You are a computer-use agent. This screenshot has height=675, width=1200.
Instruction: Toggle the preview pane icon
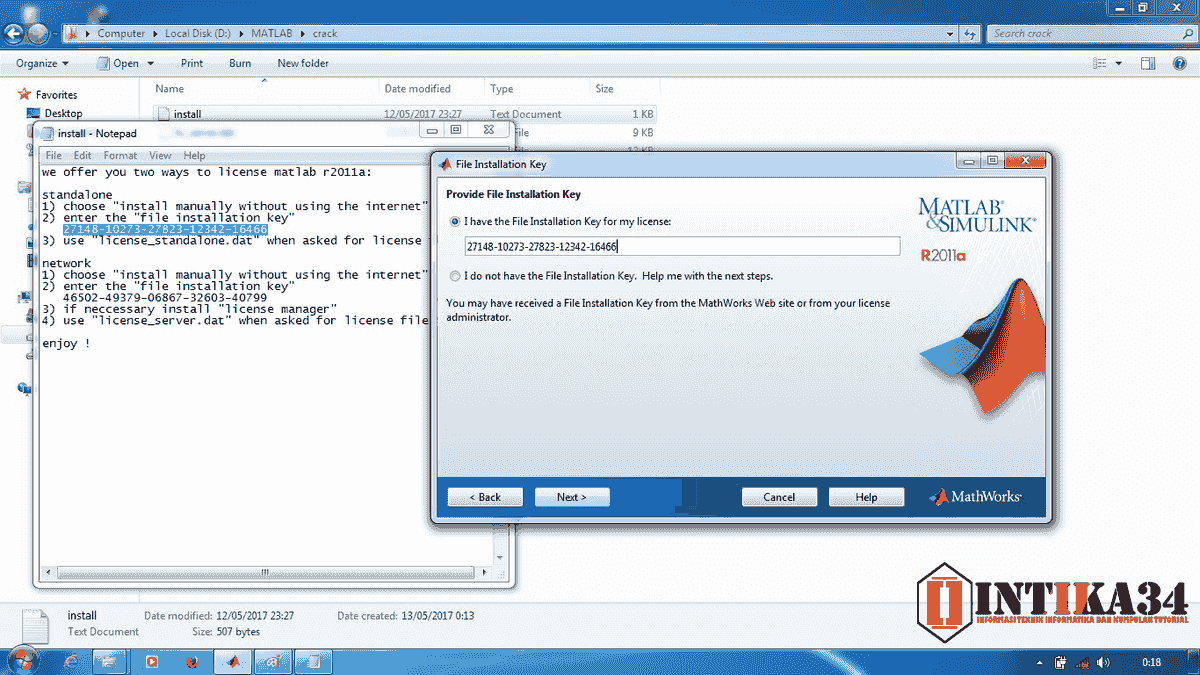[1150, 63]
